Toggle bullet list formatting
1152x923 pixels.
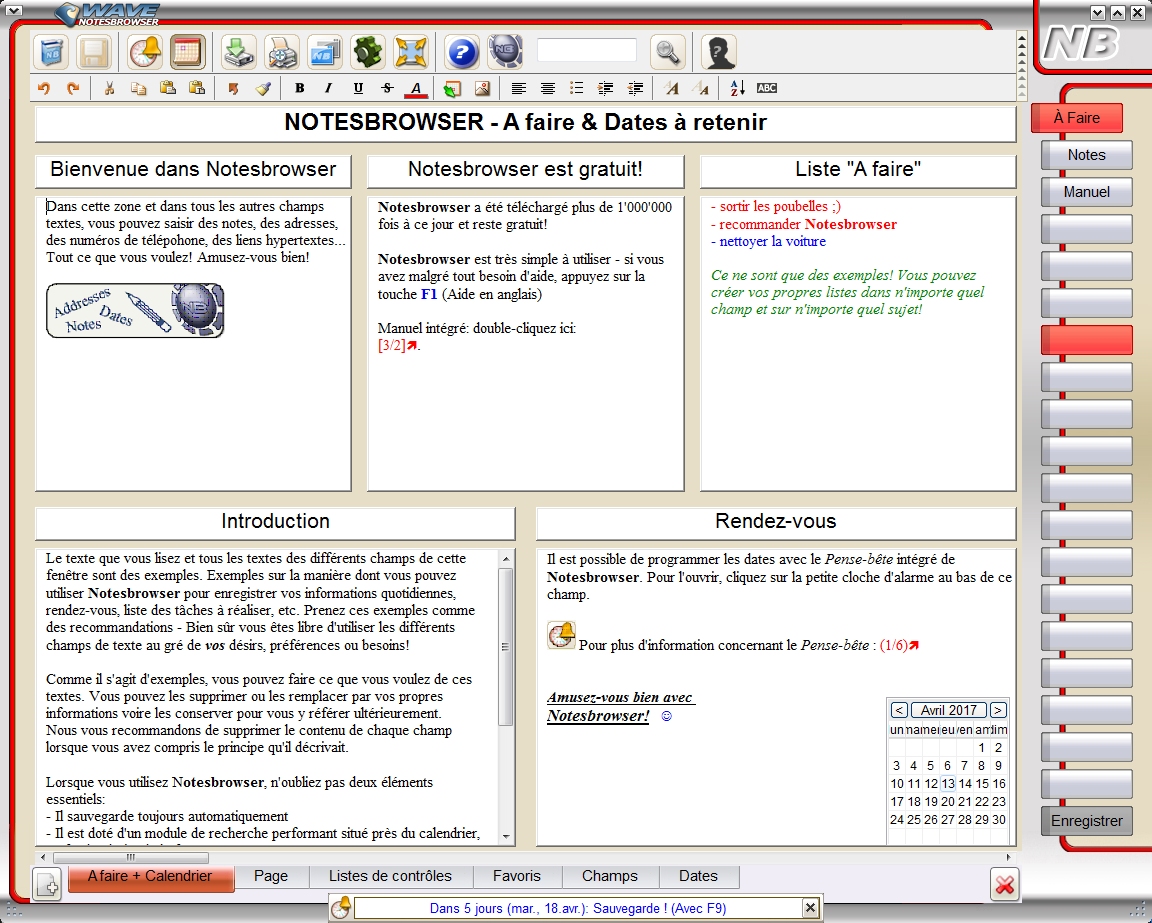[x=577, y=88]
